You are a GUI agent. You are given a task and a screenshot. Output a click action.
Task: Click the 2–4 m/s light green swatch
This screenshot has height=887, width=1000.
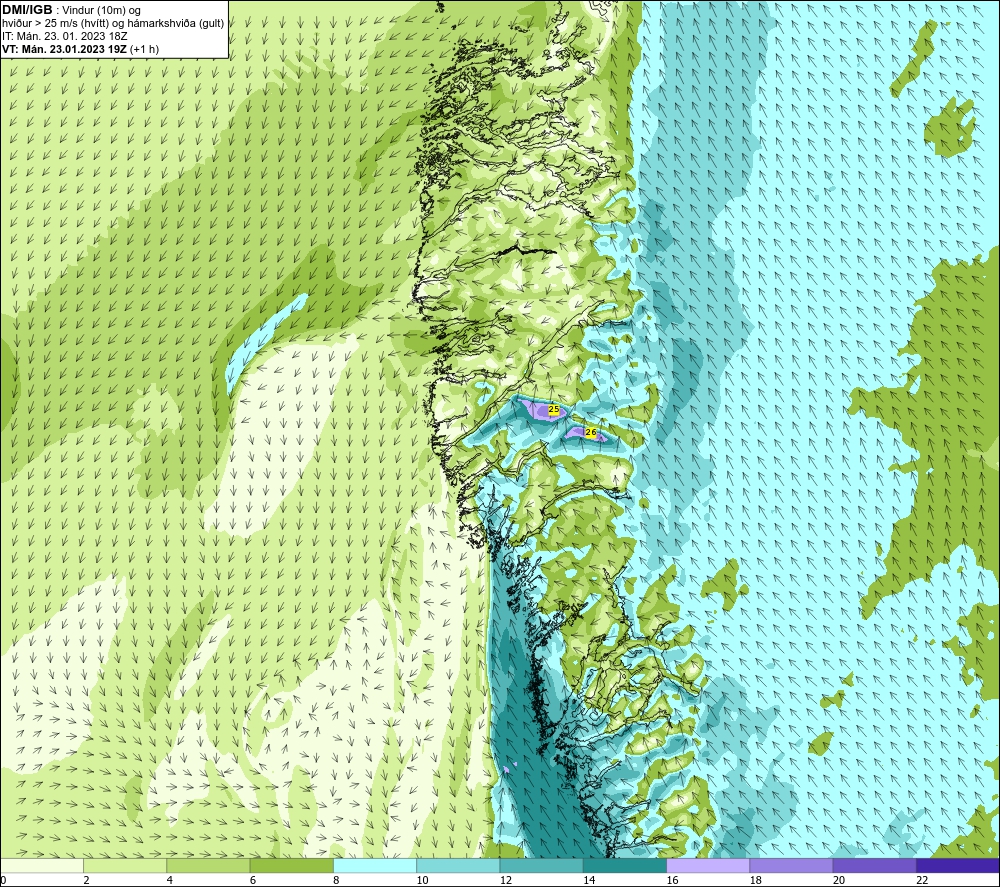click(x=125, y=865)
